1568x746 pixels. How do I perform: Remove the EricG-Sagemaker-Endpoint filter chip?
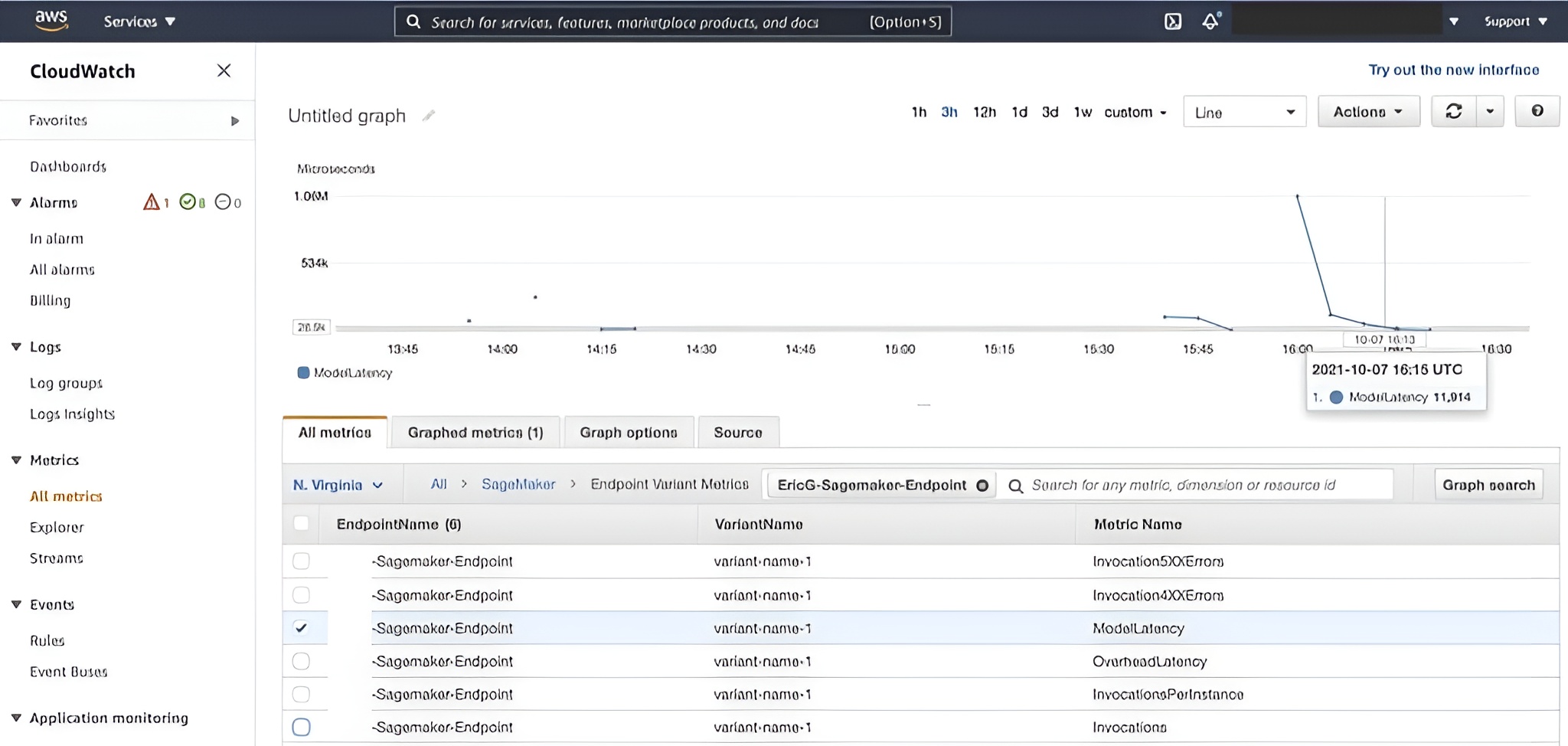point(982,486)
